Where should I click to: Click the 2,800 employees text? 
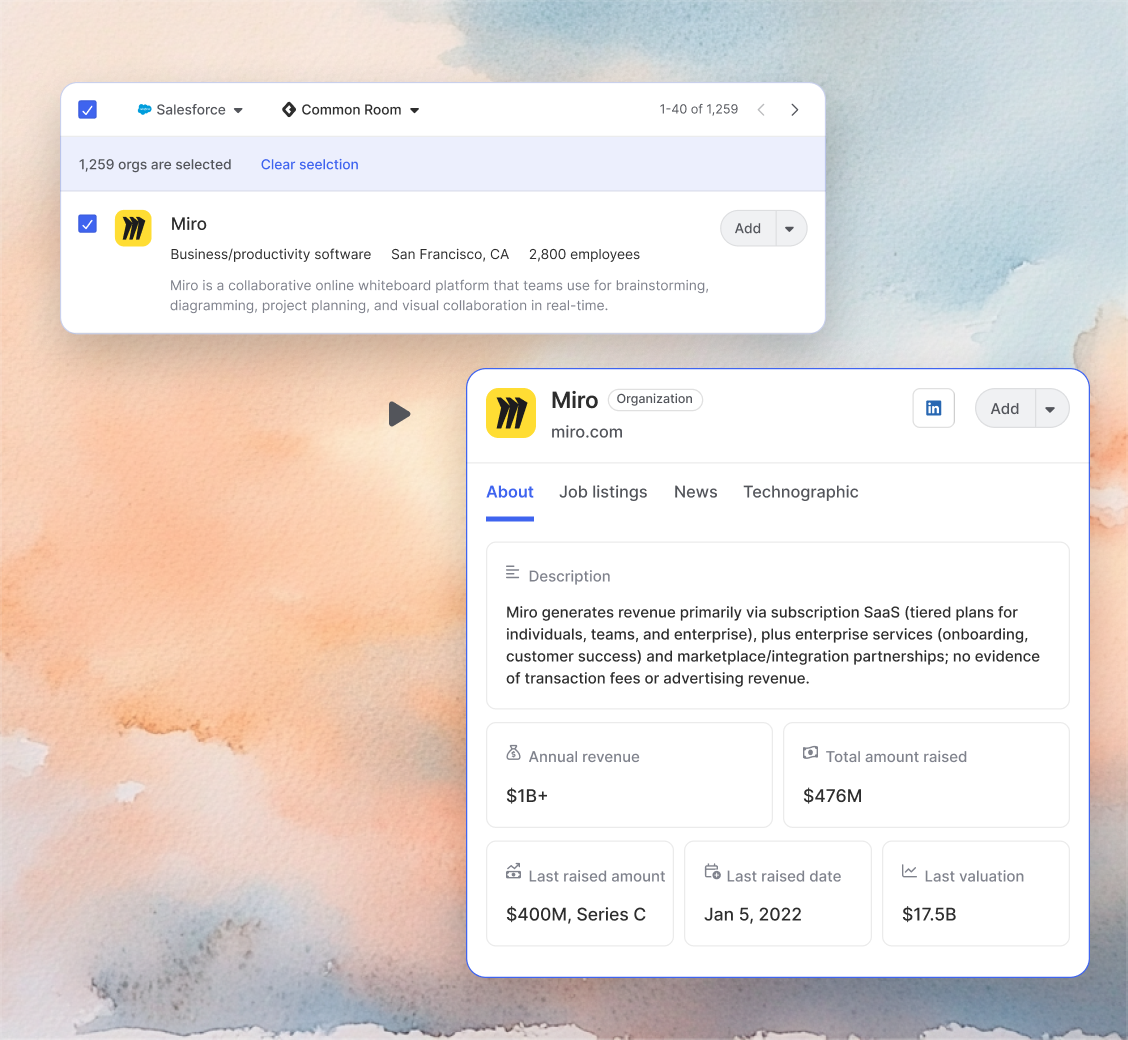(x=584, y=254)
